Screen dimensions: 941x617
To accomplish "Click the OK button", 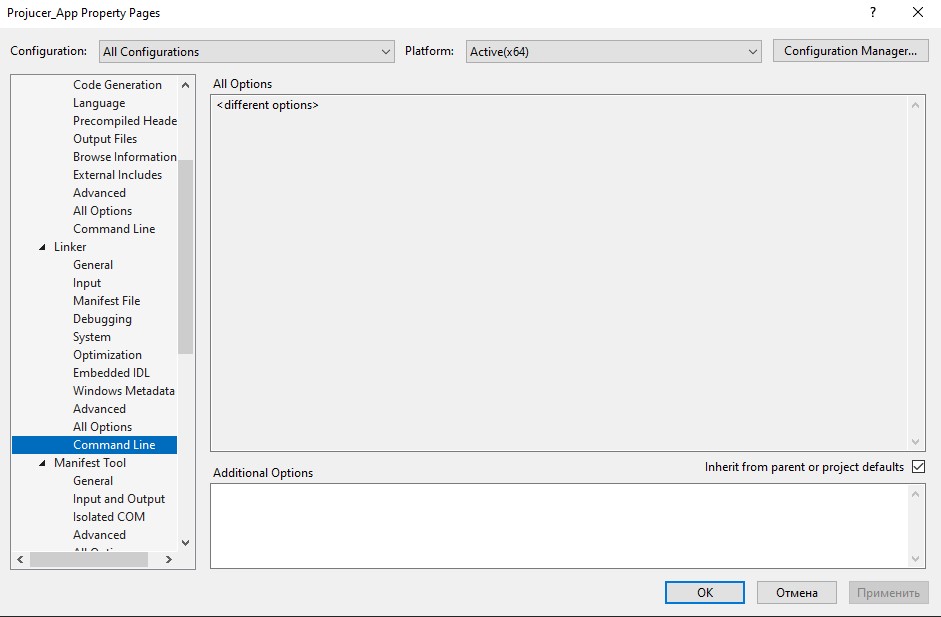I will (705, 592).
